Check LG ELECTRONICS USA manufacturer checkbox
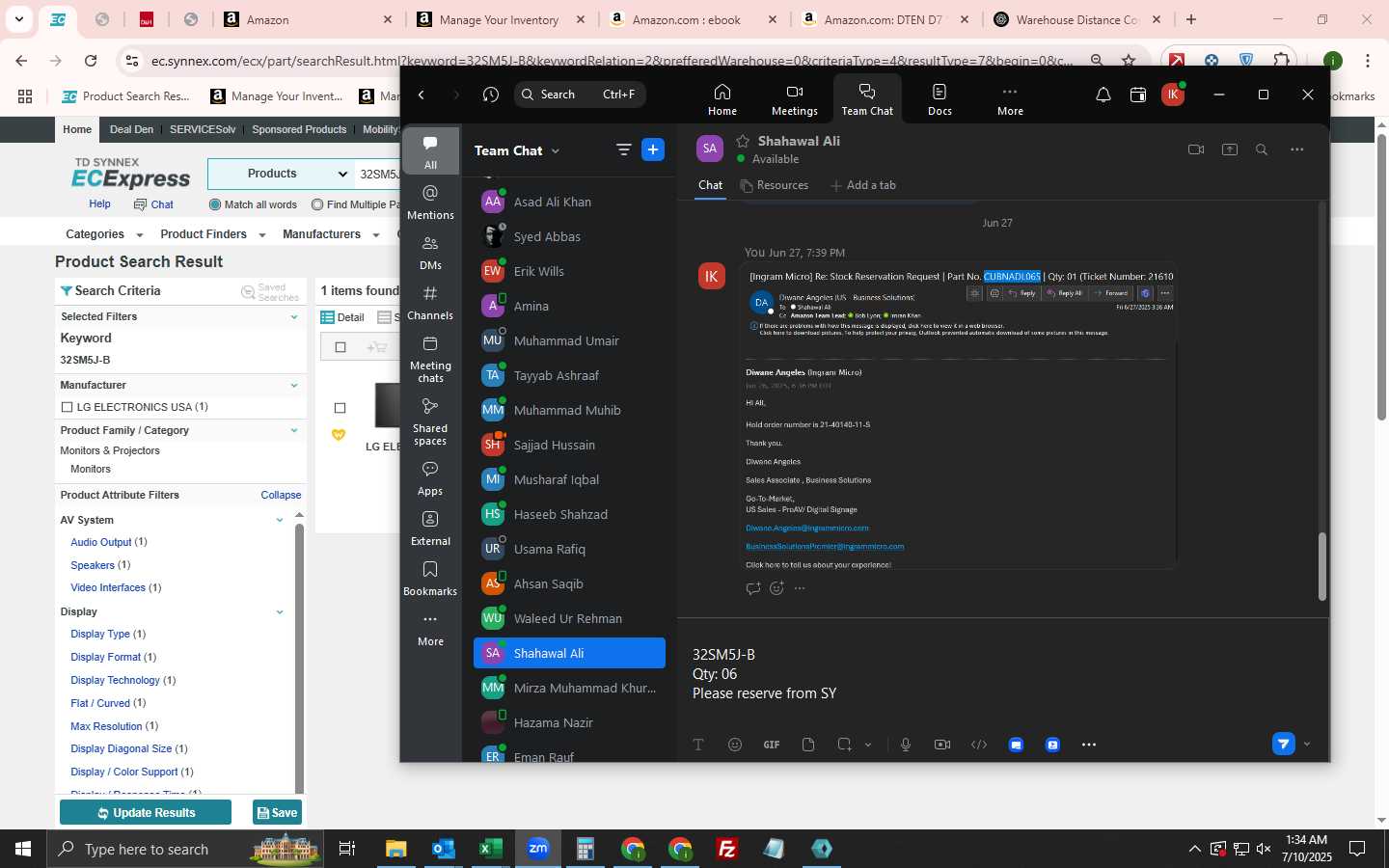 (67, 407)
